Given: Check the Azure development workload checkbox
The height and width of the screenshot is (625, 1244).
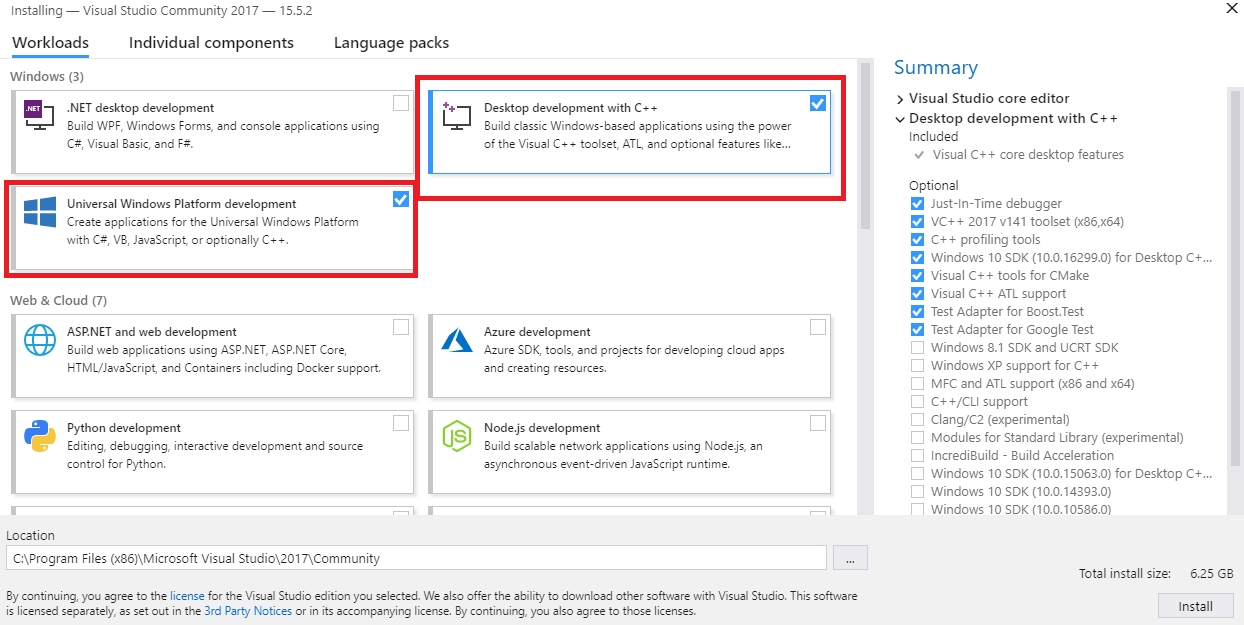Looking at the screenshot, I should click(x=818, y=327).
